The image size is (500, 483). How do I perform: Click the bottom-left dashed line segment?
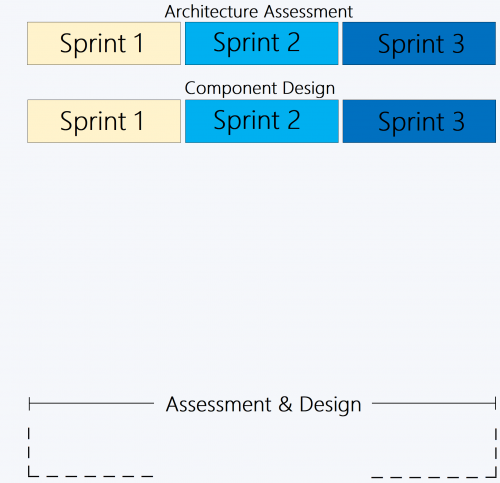(x=91, y=476)
